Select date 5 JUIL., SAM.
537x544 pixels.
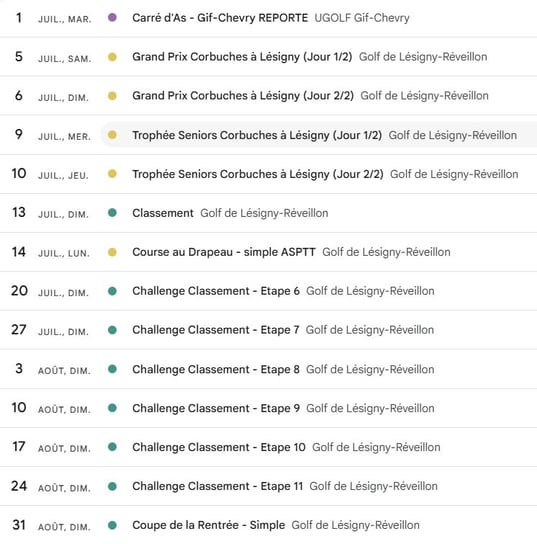click(x=53, y=57)
